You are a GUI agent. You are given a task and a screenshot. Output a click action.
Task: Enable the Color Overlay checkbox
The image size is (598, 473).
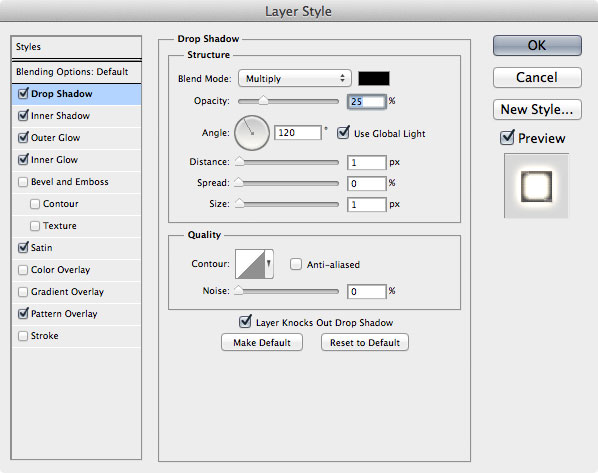pos(23,270)
